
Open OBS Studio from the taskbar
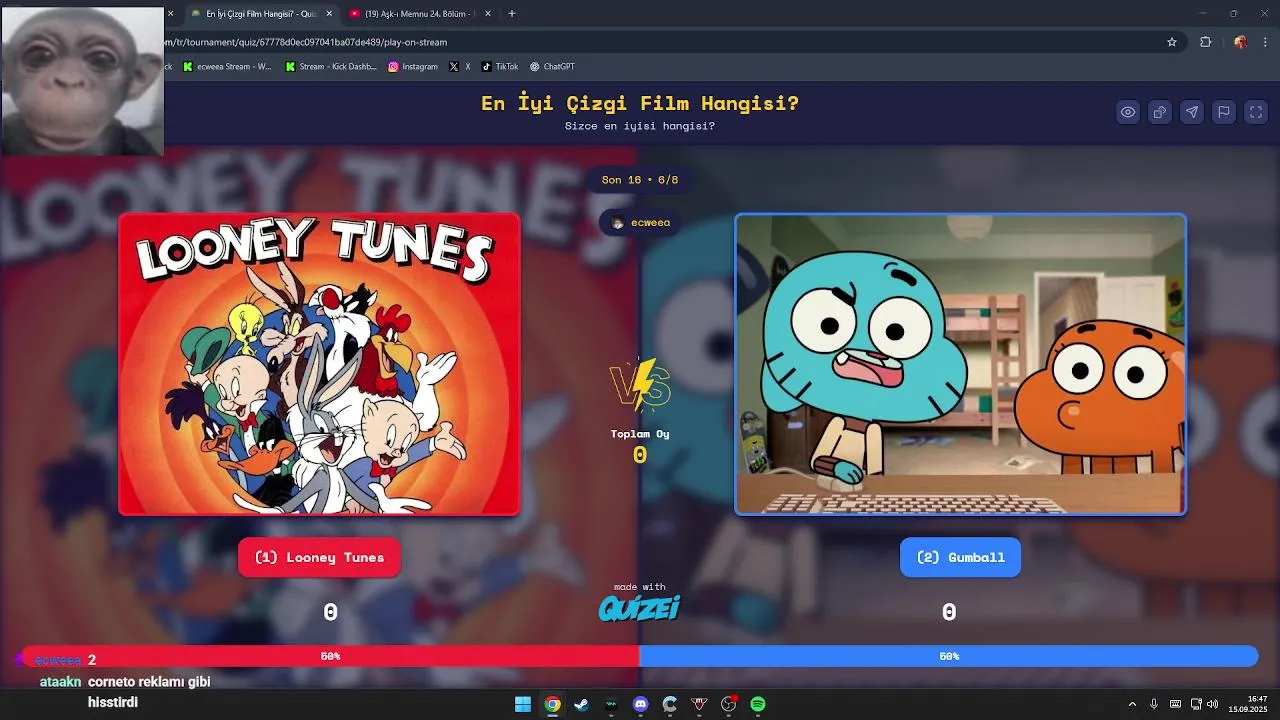tap(728, 704)
